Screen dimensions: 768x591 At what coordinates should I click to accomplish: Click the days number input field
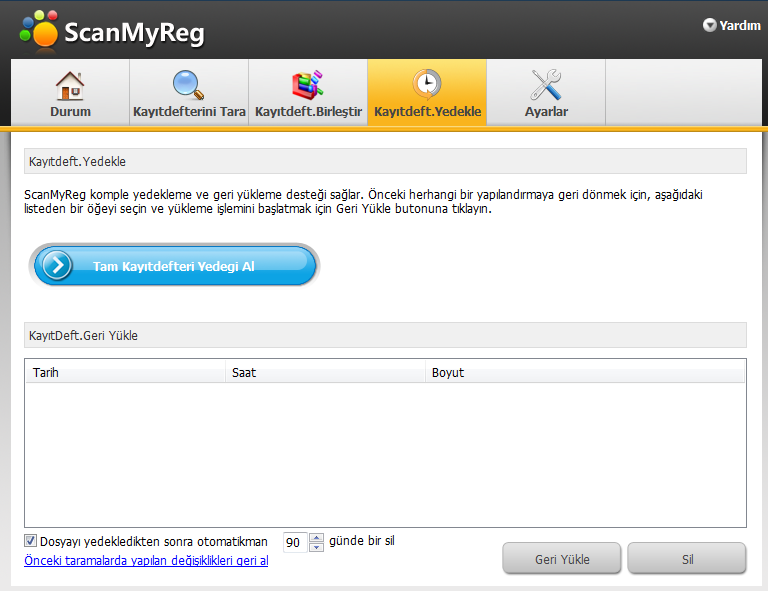(295, 542)
